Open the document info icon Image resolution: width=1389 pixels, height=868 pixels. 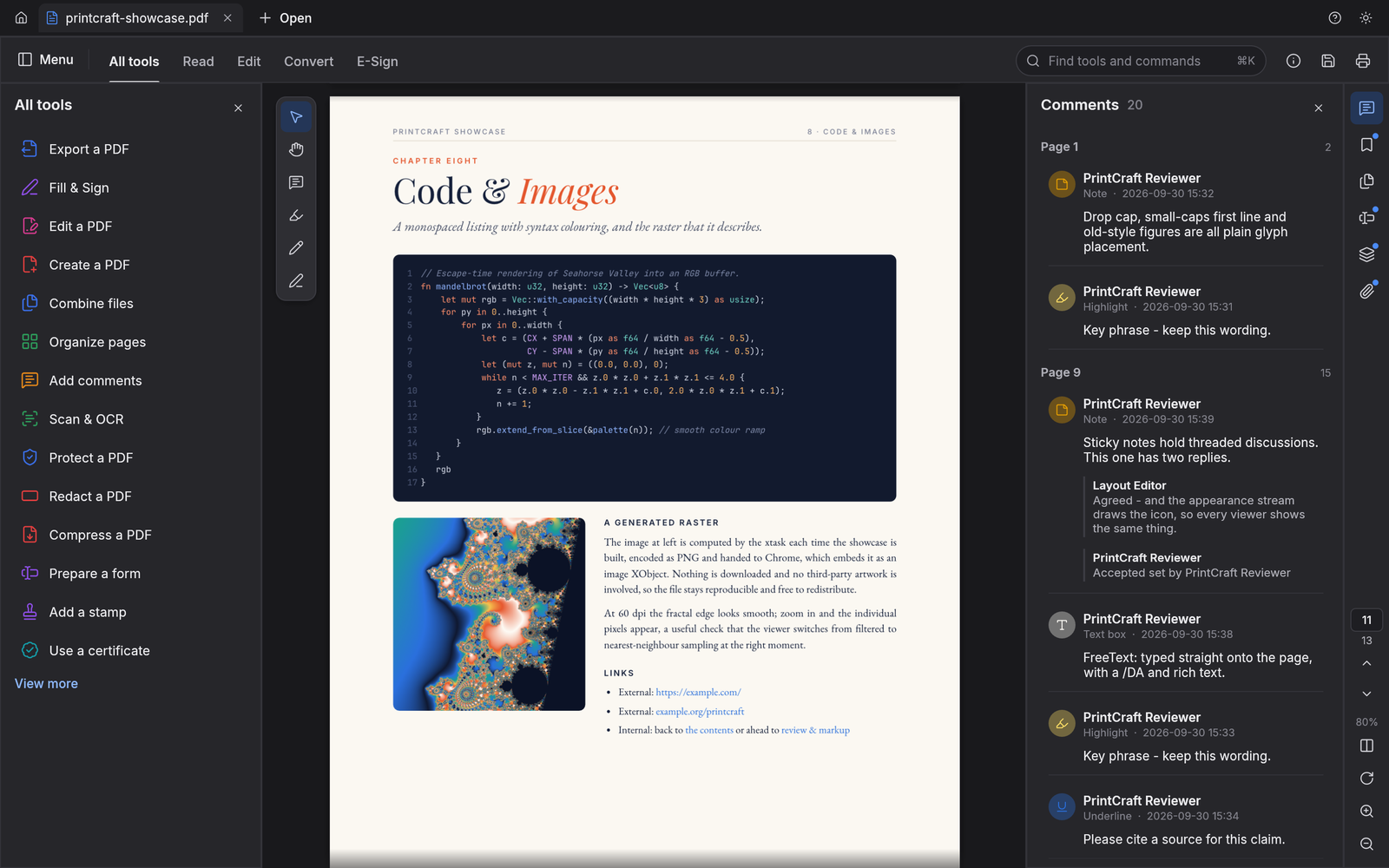pos(1294,61)
